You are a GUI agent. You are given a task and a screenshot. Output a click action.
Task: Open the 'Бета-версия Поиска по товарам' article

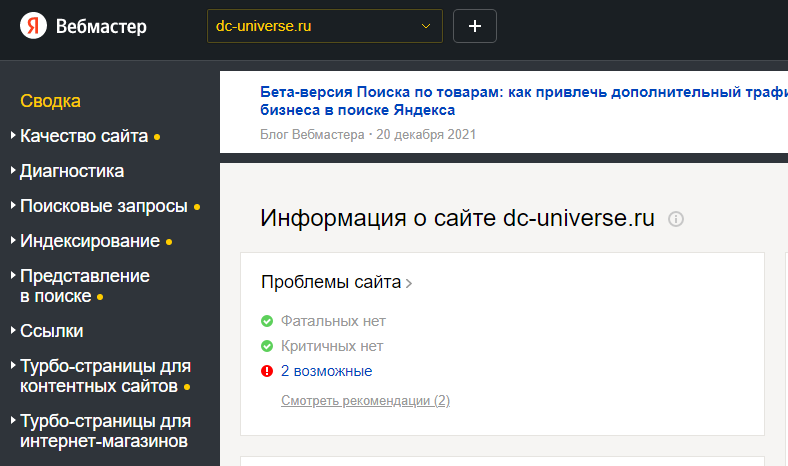point(524,101)
